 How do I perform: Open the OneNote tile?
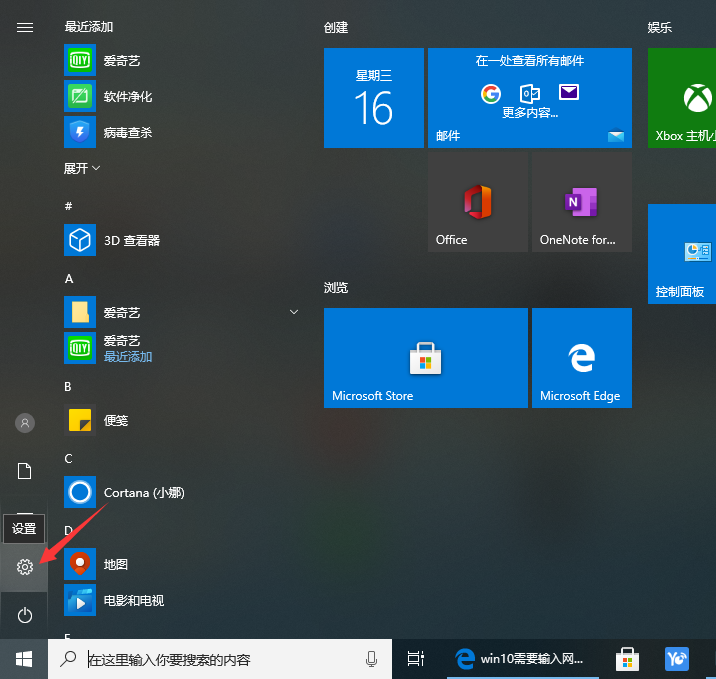[581, 202]
